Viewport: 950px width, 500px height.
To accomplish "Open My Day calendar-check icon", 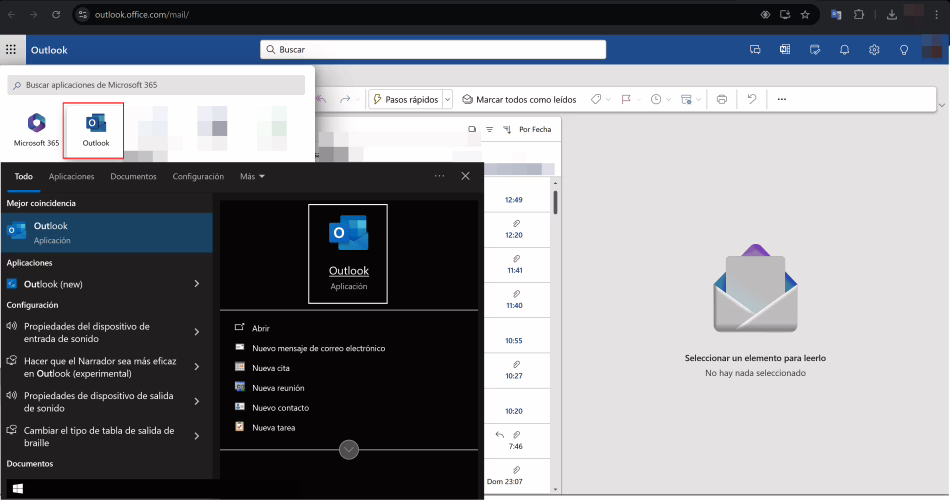I will (814, 50).
